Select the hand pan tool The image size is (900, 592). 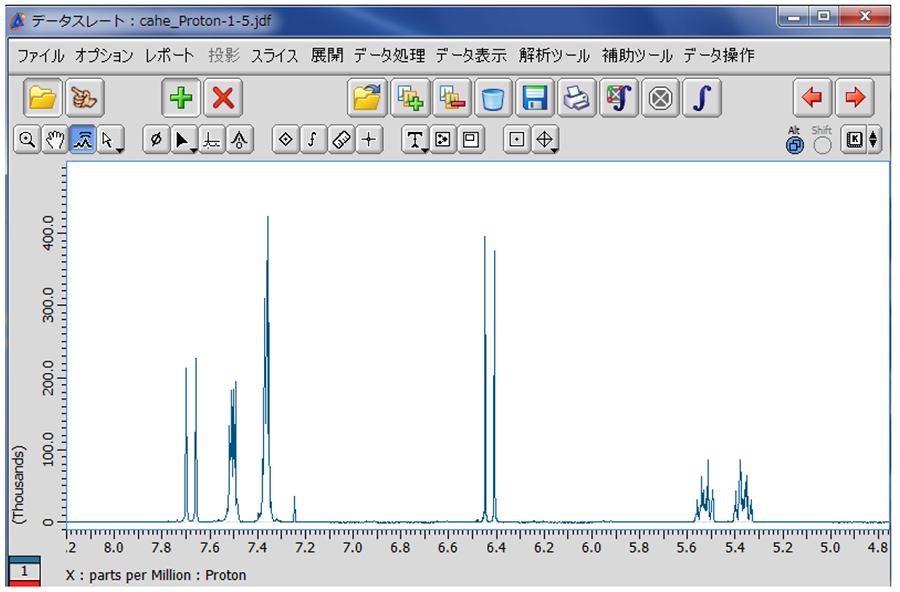54,141
